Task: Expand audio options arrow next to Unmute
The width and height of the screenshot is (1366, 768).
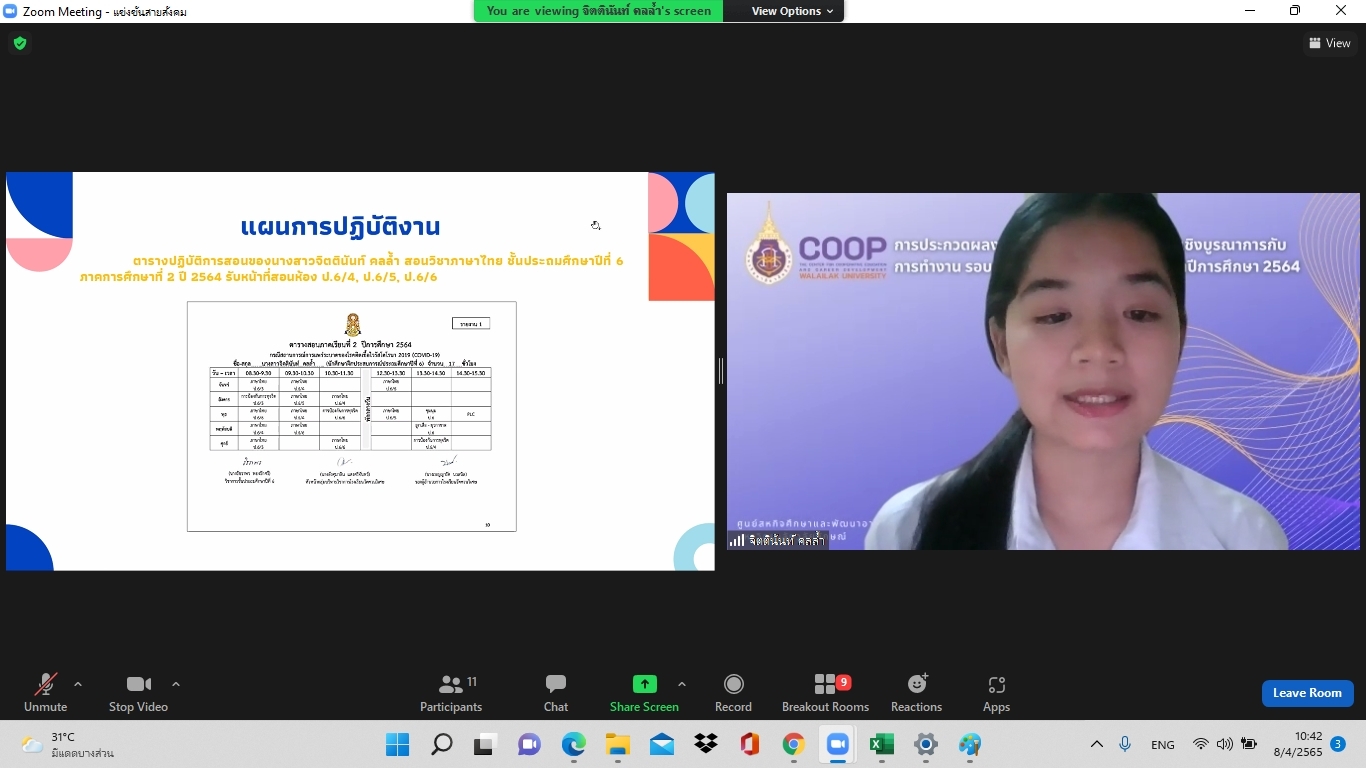Action: (x=78, y=685)
